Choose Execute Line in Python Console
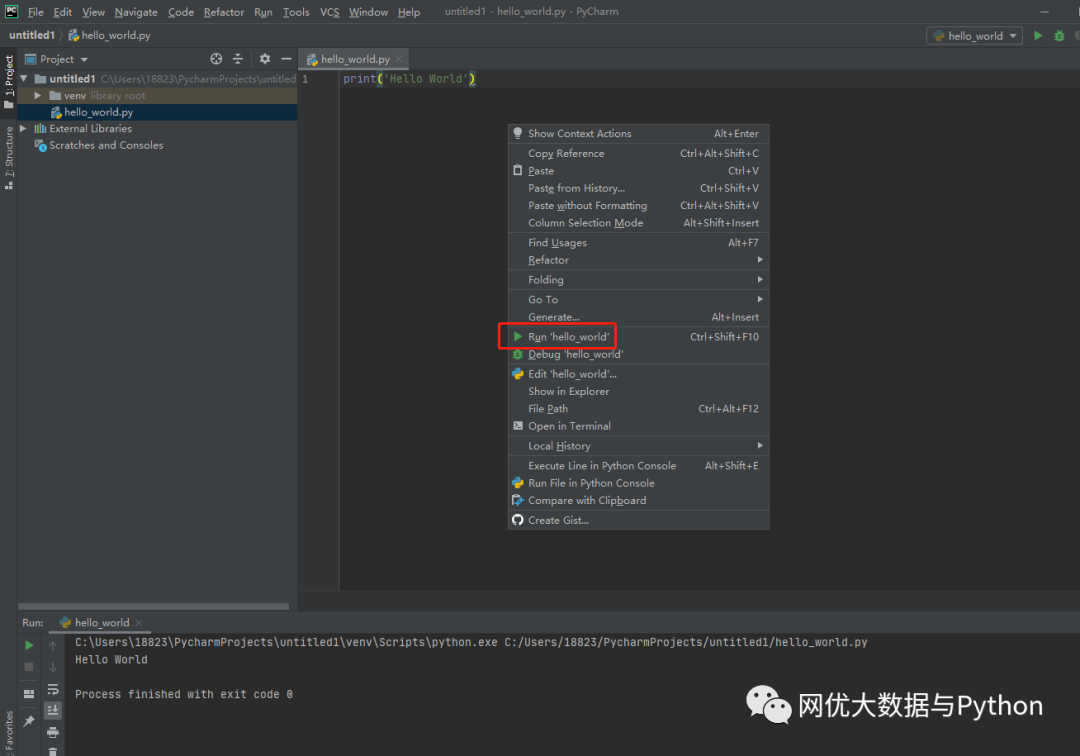The image size is (1080, 756). click(638, 465)
